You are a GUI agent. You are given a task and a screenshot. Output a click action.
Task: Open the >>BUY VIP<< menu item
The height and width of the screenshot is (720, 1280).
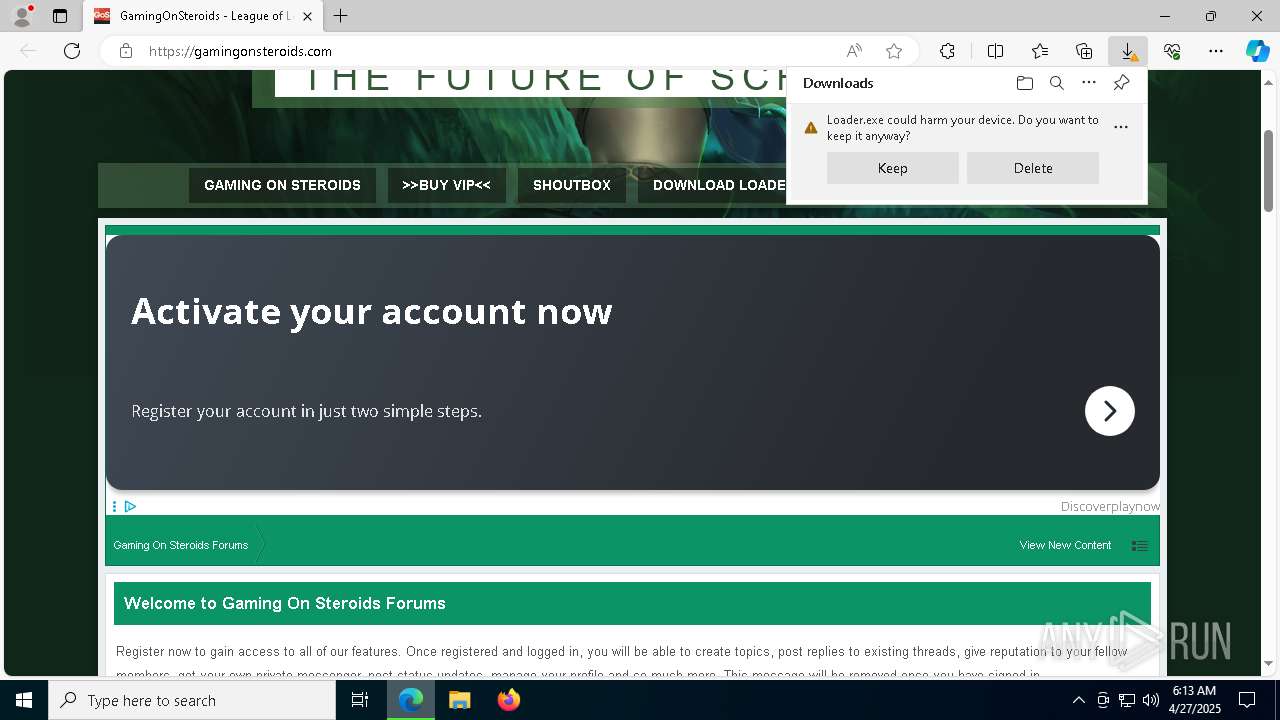point(446,185)
